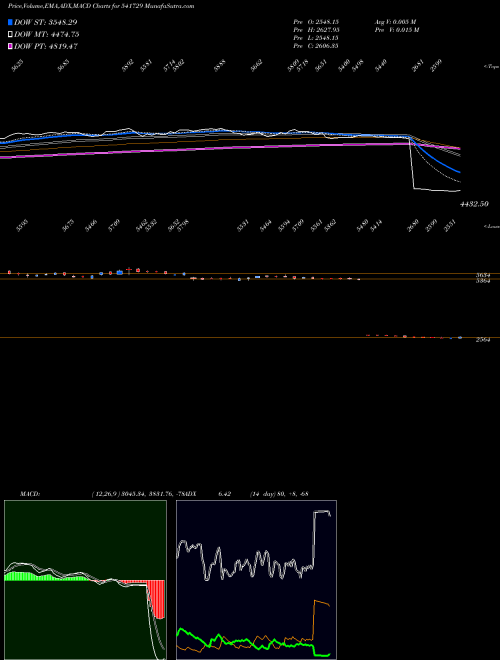Open the ADX indicator chart panel

tap(256, 580)
